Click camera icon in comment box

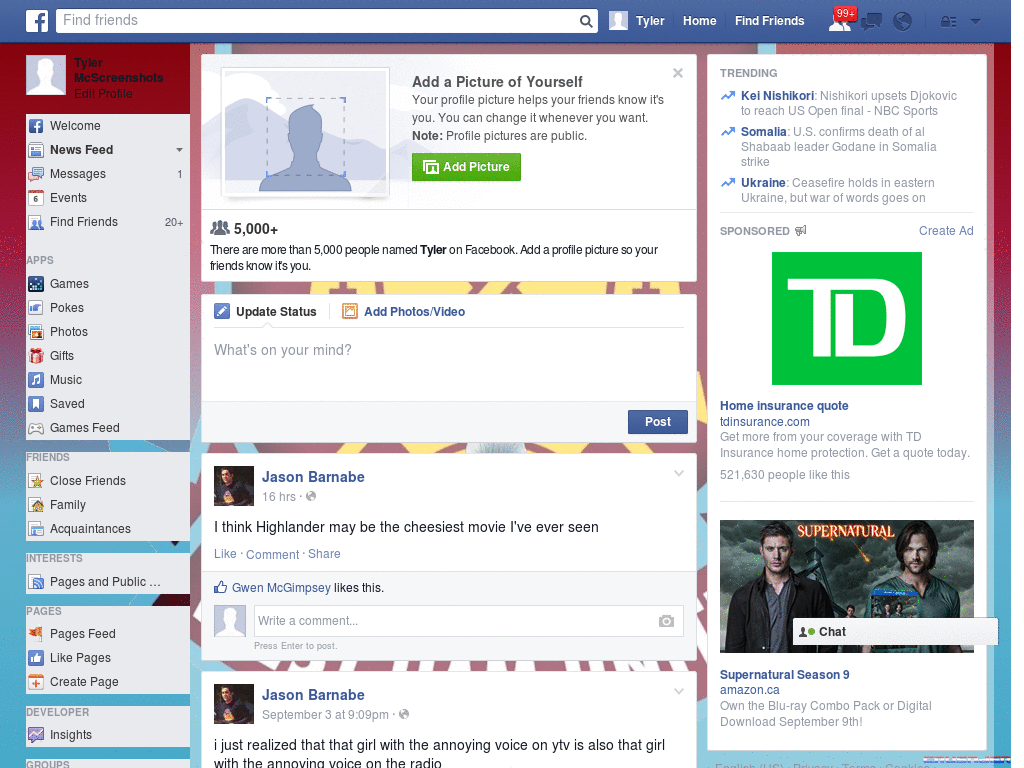click(x=666, y=621)
